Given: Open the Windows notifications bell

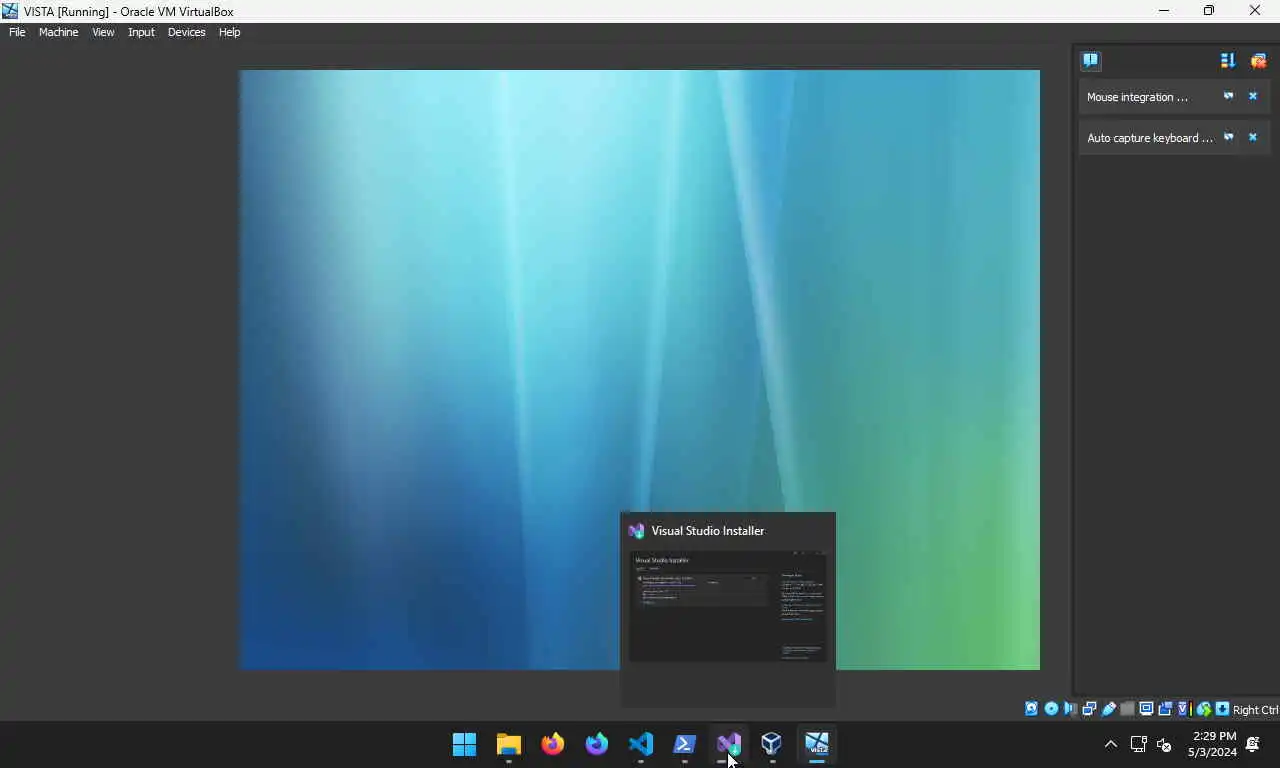Looking at the screenshot, I should [x=1253, y=744].
